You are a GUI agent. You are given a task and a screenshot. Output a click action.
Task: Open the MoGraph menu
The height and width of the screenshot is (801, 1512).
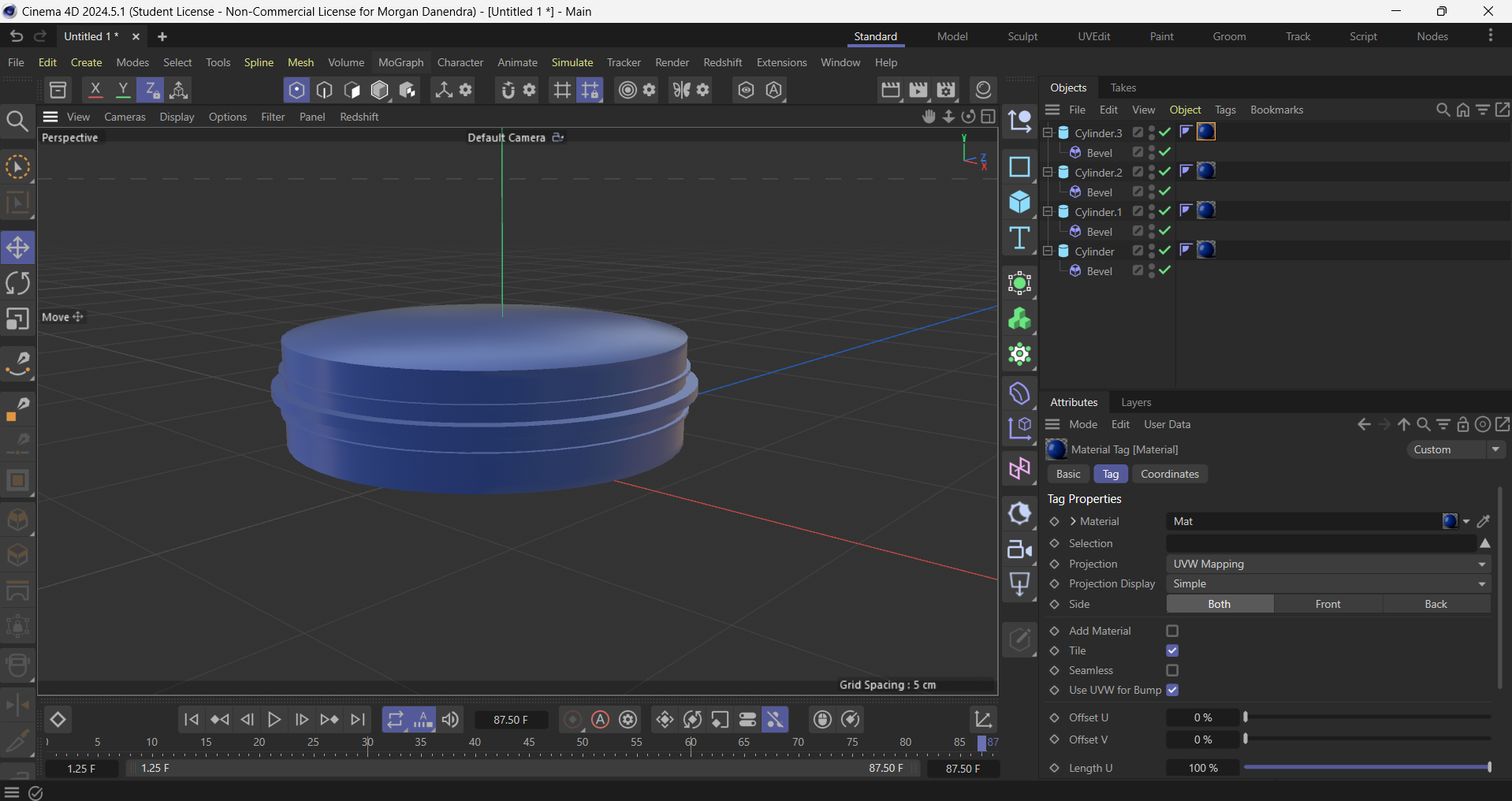(x=400, y=62)
